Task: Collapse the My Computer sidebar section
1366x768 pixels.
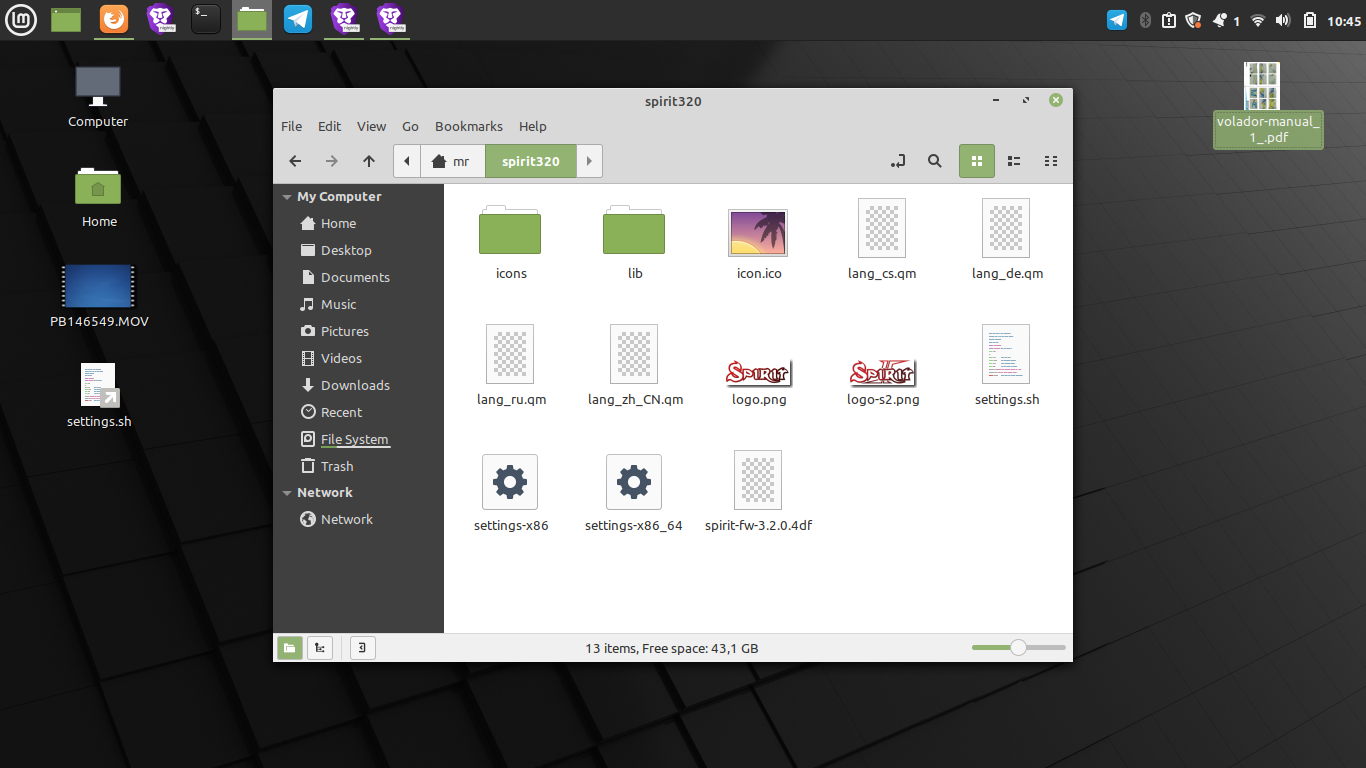Action: pyautogui.click(x=287, y=197)
